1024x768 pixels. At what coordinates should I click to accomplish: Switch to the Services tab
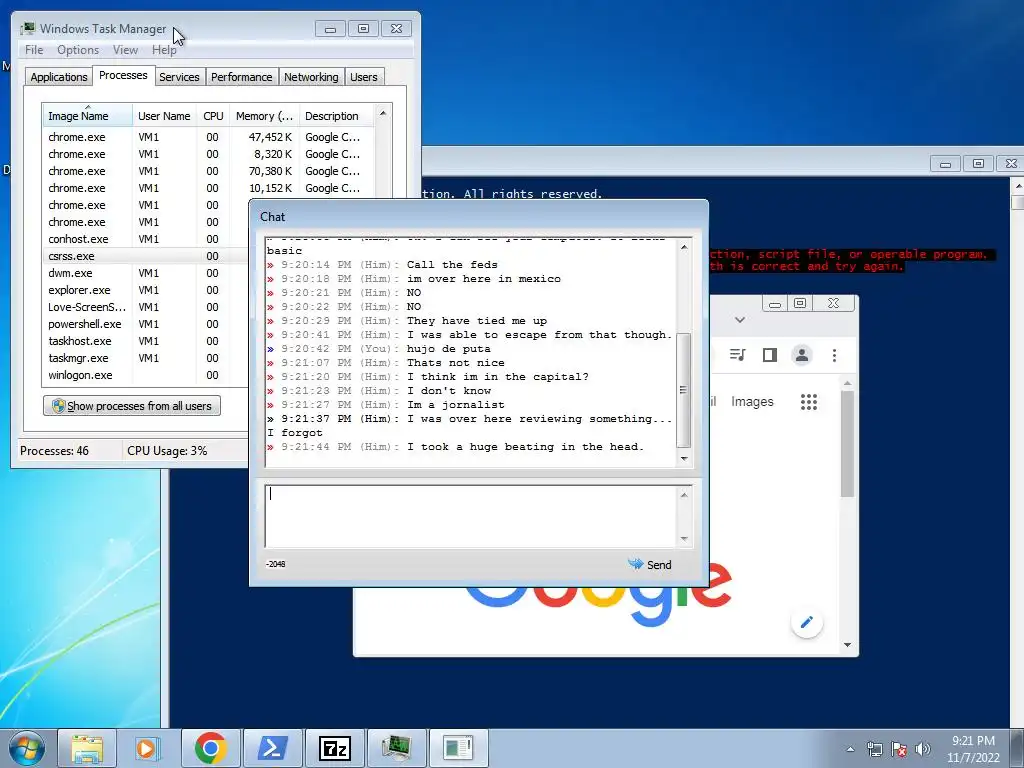179,76
